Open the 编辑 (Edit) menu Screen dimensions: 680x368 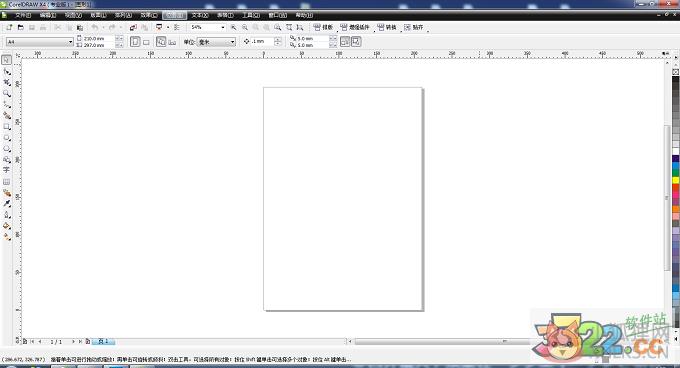(48, 15)
